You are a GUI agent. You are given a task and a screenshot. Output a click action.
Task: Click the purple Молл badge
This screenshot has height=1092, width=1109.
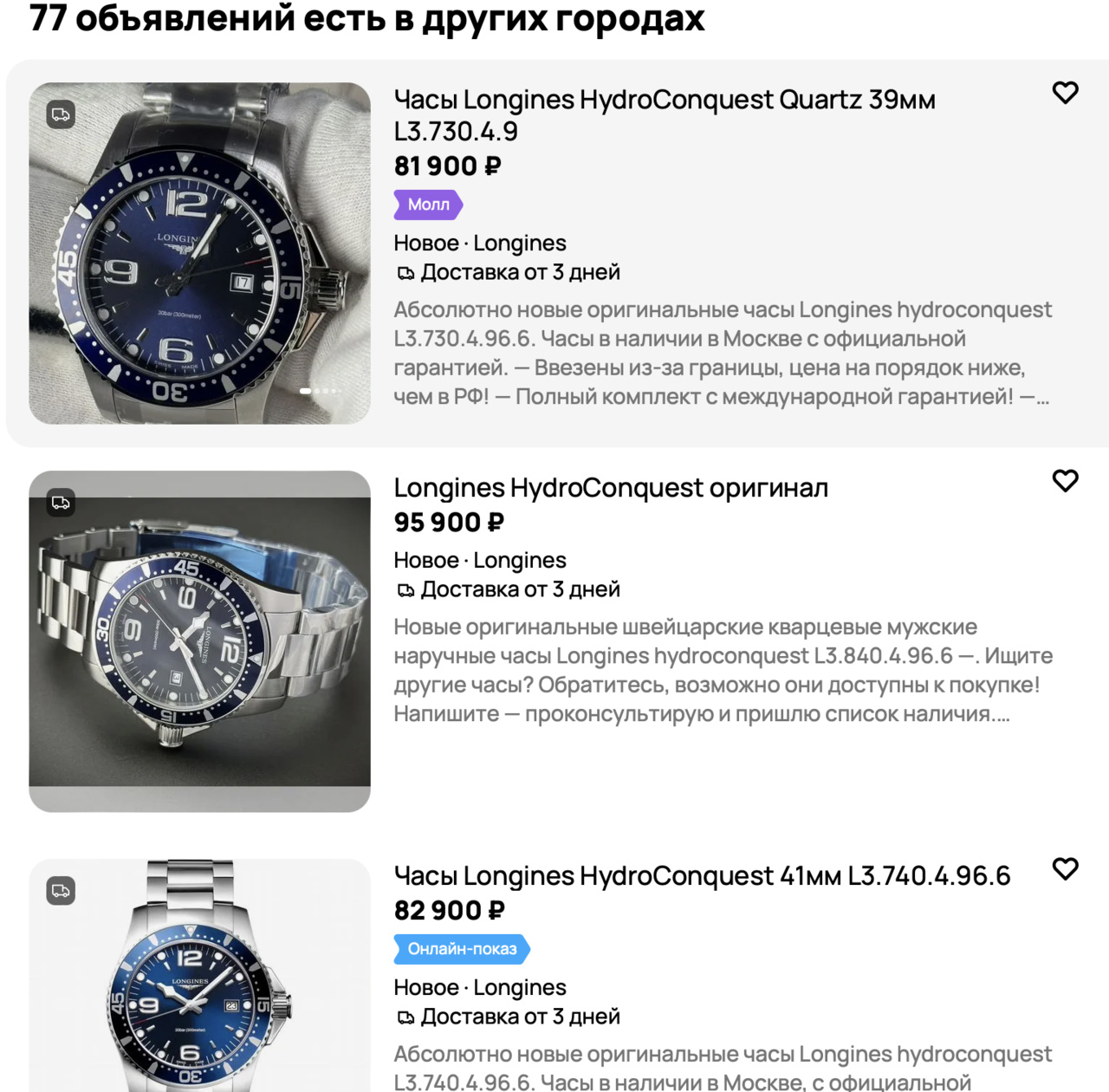click(429, 205)
